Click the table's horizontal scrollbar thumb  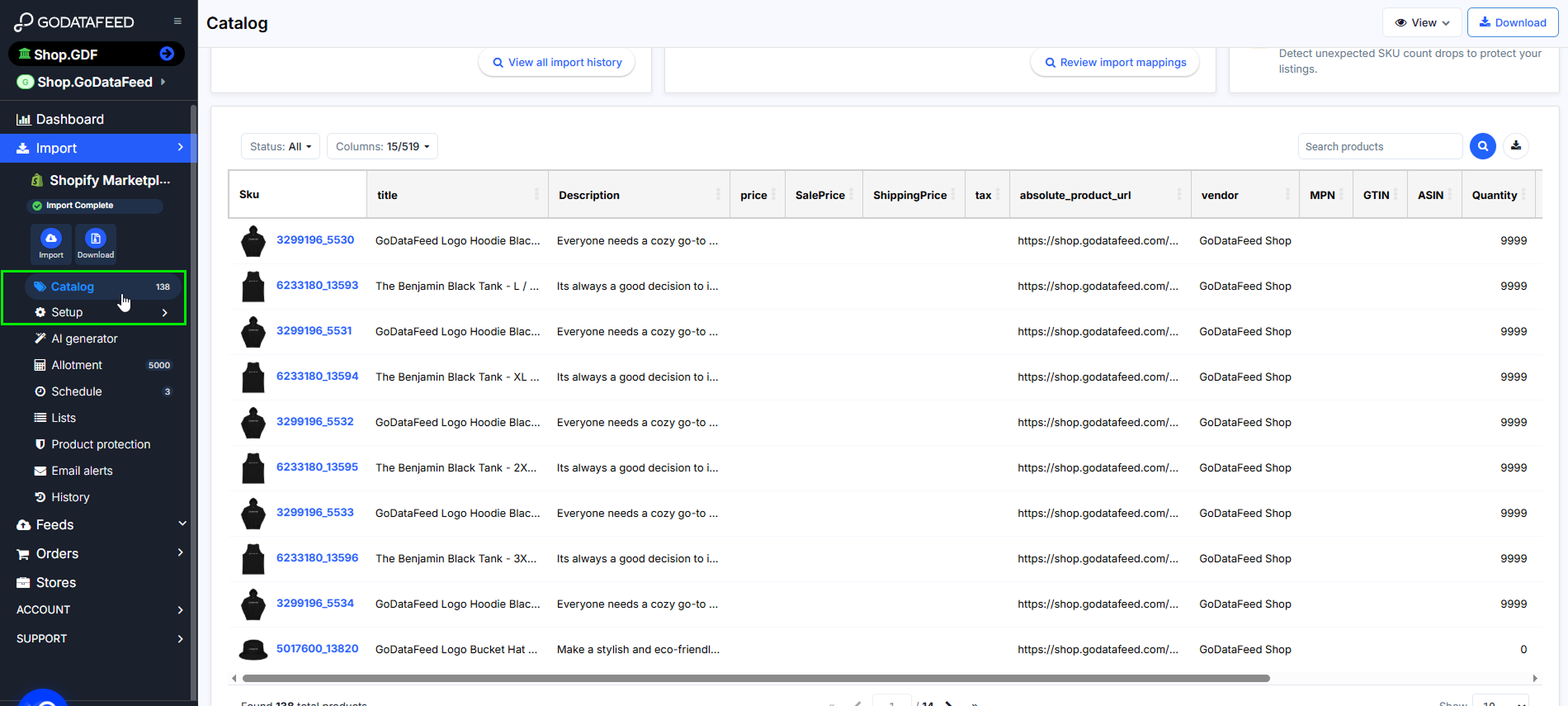coord(756,679)
